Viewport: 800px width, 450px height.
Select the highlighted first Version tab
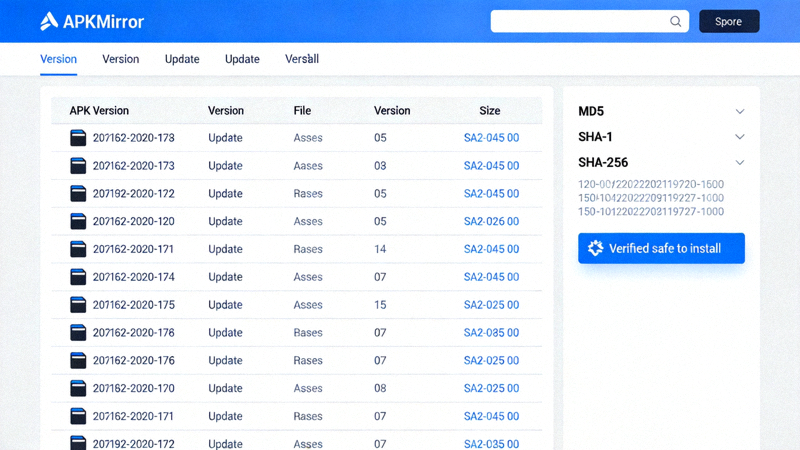[x=58, y=59]
